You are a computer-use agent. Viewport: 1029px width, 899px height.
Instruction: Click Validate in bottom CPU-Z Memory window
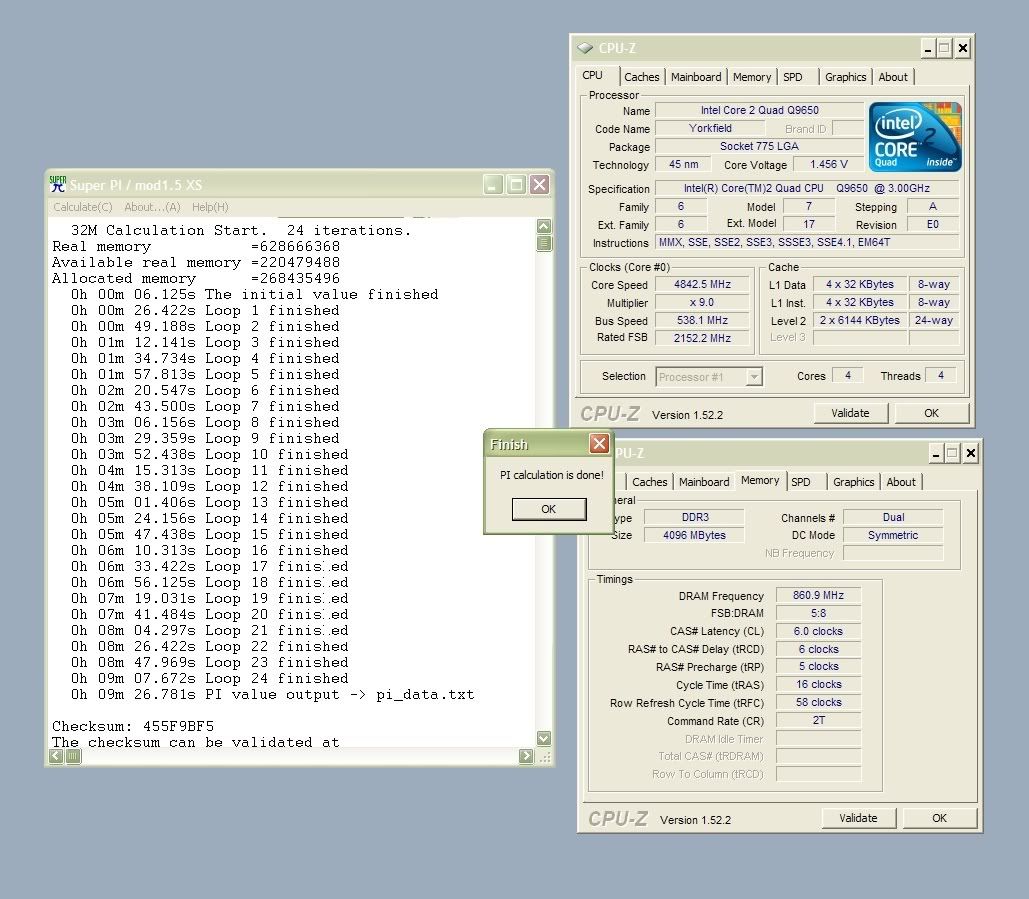coord(858,818)
